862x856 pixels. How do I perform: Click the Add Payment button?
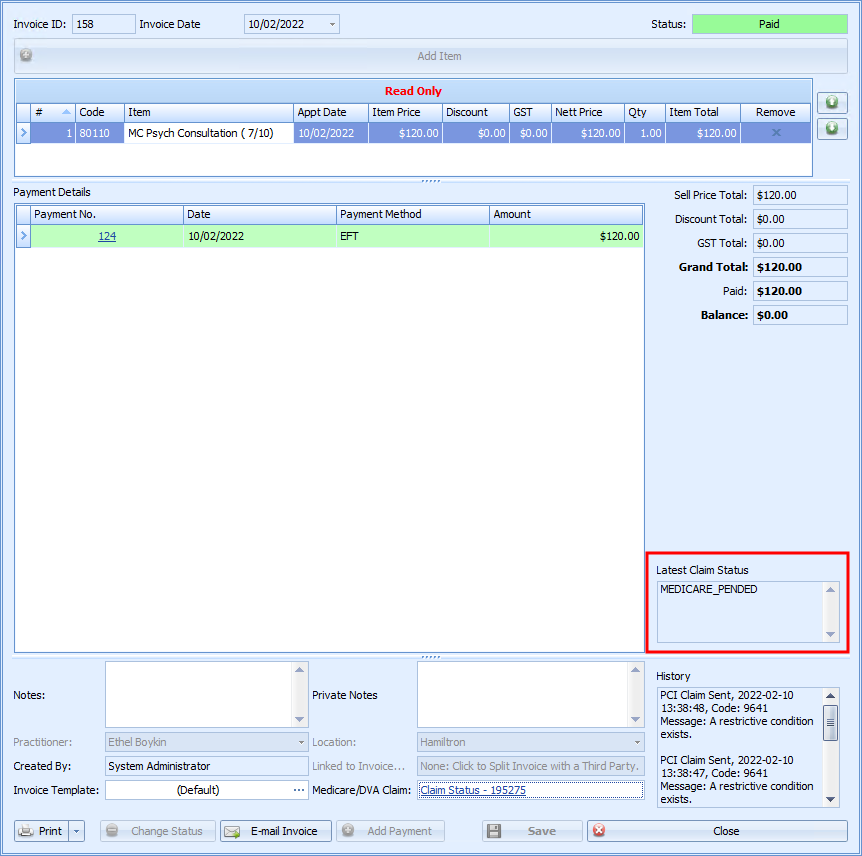[x=390, y=831]
